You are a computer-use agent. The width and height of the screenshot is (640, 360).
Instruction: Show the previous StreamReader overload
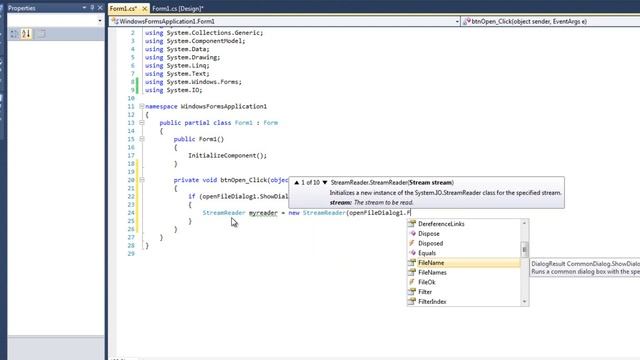[297, 182]
